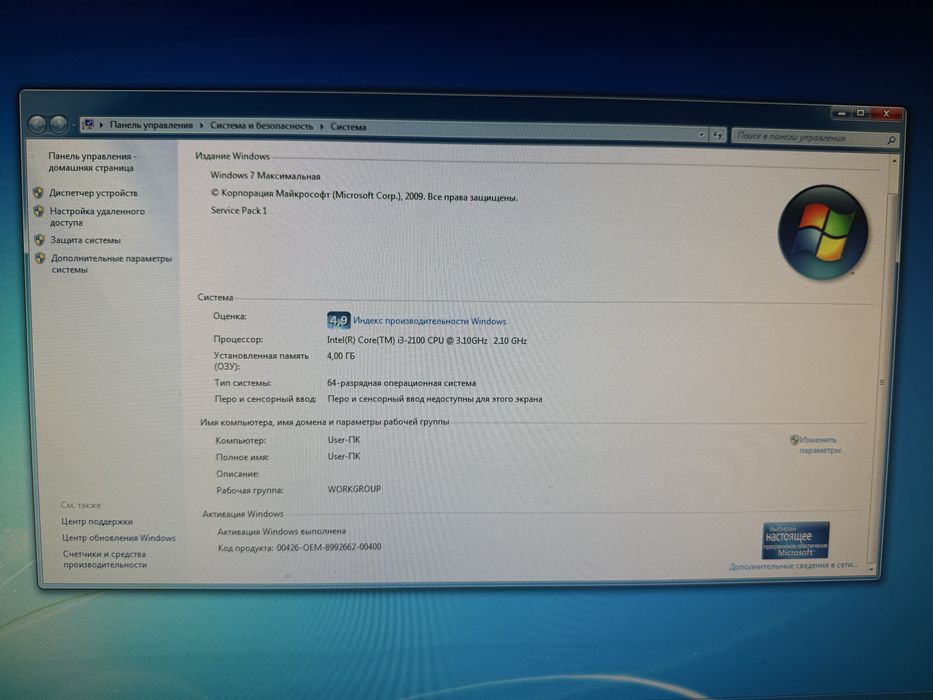Open Панель управления - домашняя страница

pos(91,162)
